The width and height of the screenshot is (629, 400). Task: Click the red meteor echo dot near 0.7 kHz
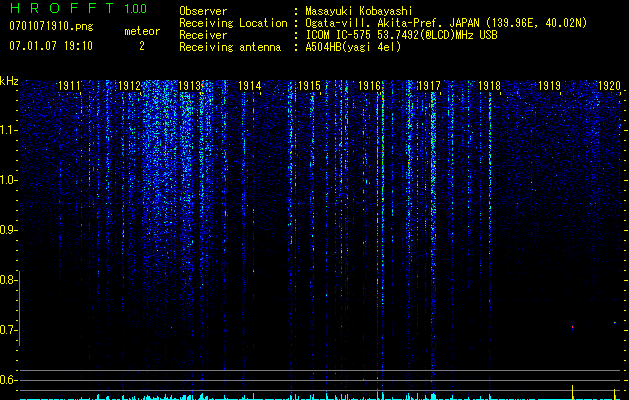[x=572, y=327]
